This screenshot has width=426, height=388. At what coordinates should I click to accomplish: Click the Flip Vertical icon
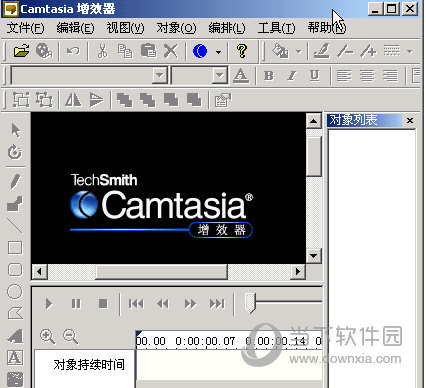click(x=97, y=100)
